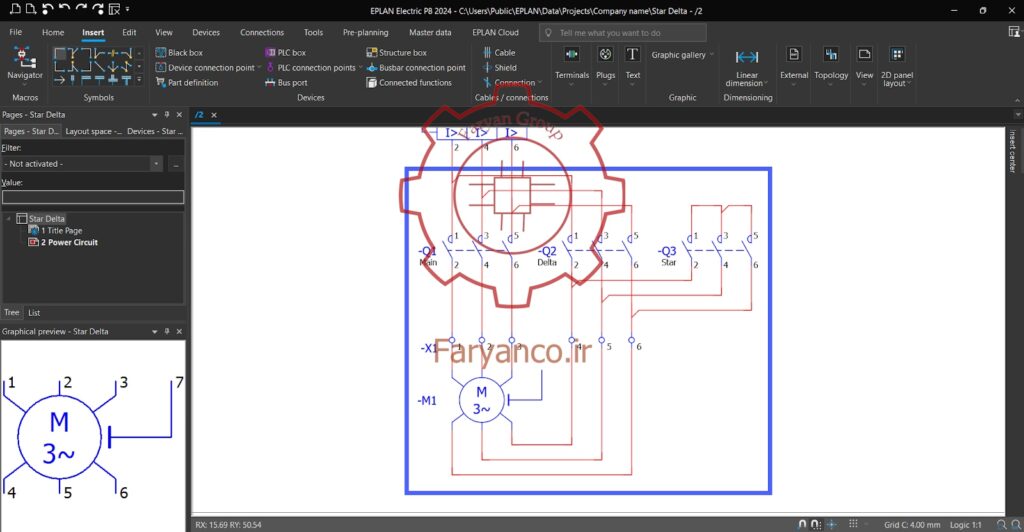Click the Black box device icon
1024x532 pixels.
point(161,52)
